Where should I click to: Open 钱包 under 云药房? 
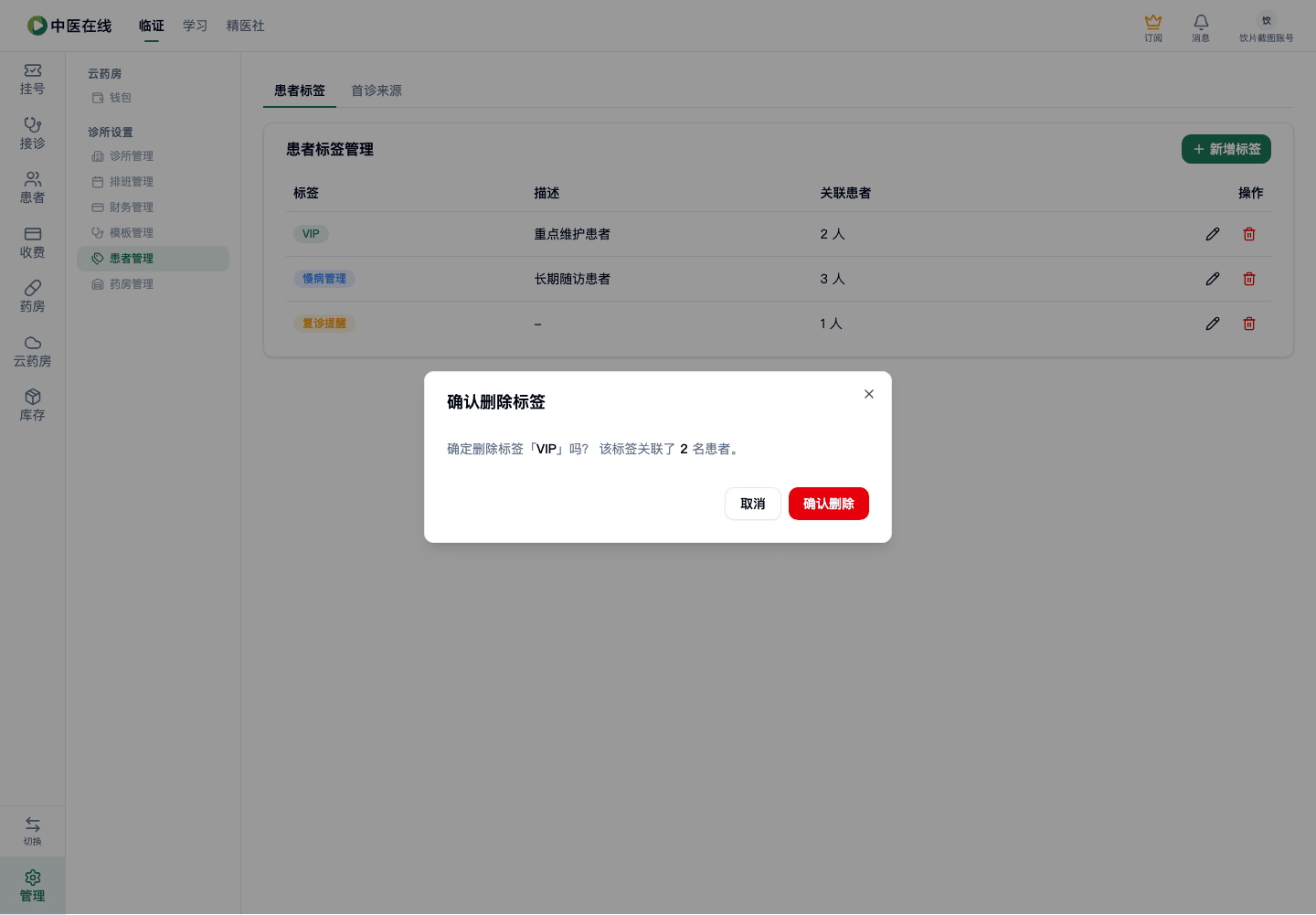tap(153, 98)
